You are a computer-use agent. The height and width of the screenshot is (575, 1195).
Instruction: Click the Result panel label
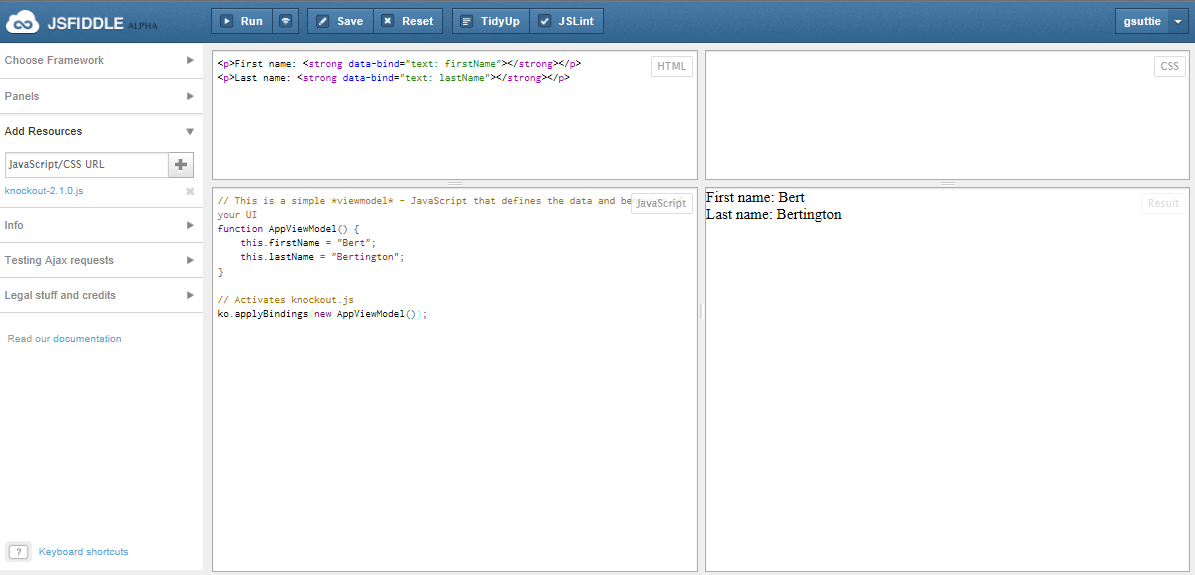tap(1163, 204)
